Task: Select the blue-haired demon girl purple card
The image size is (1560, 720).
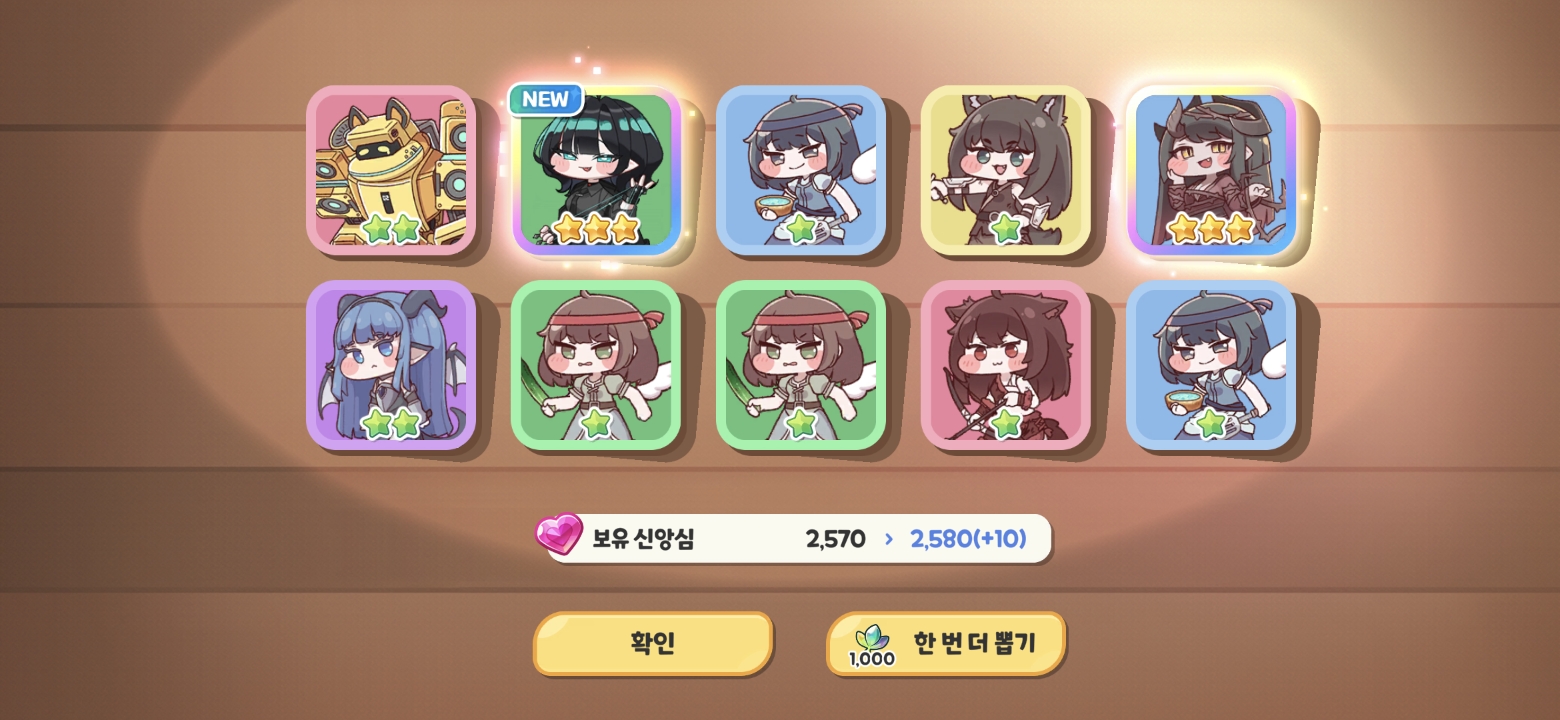Action: pos(391,365)
